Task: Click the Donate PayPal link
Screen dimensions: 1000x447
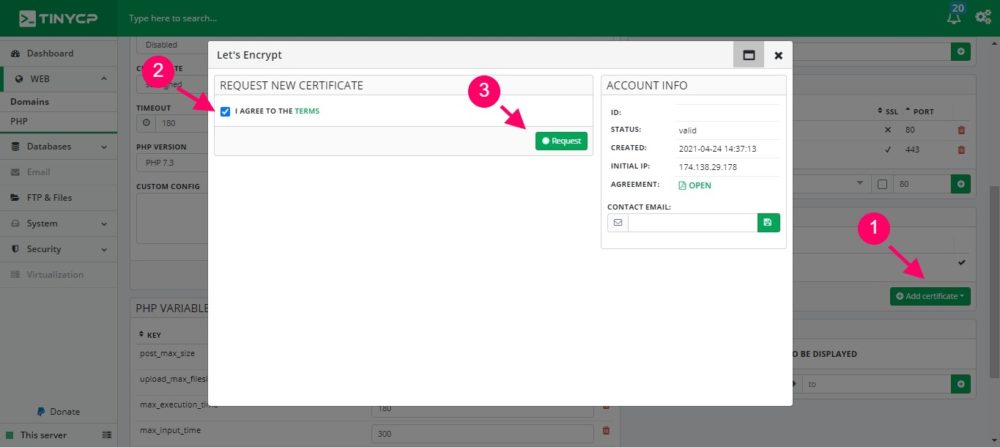Action: (59, 412)
